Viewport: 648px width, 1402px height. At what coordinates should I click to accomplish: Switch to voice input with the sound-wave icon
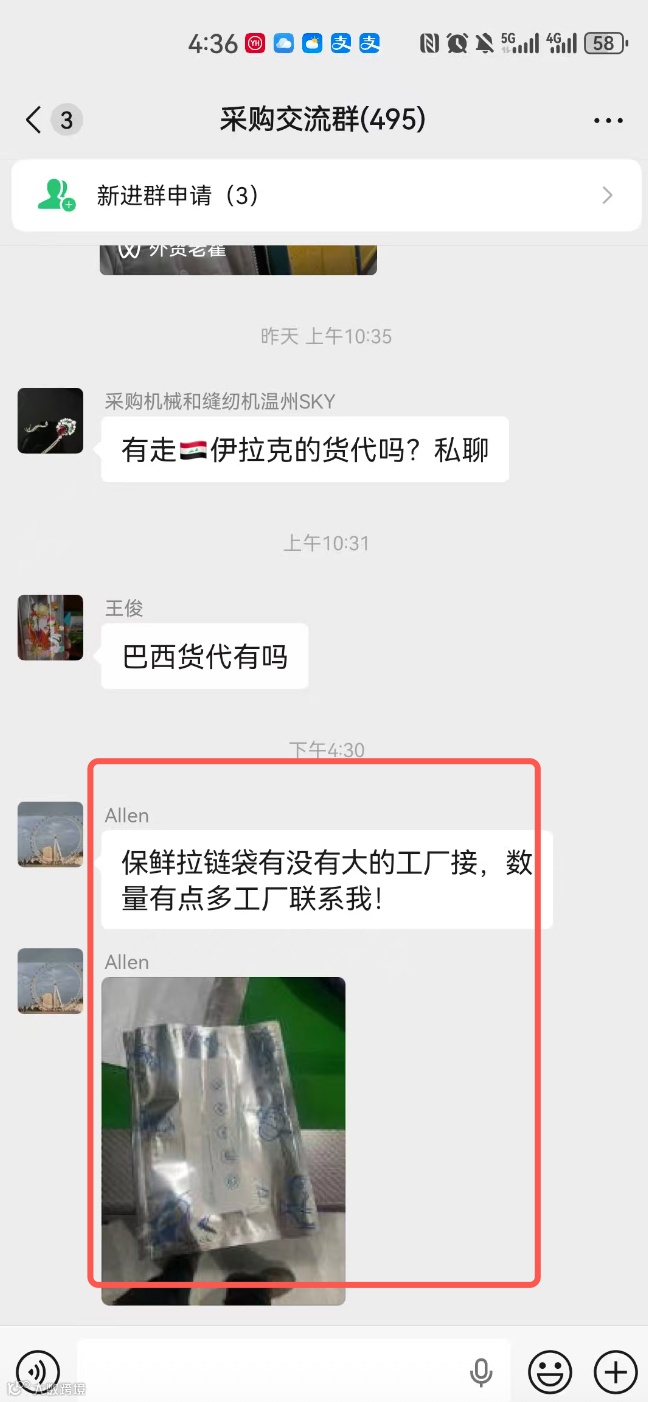click(x=38, y=1370)
